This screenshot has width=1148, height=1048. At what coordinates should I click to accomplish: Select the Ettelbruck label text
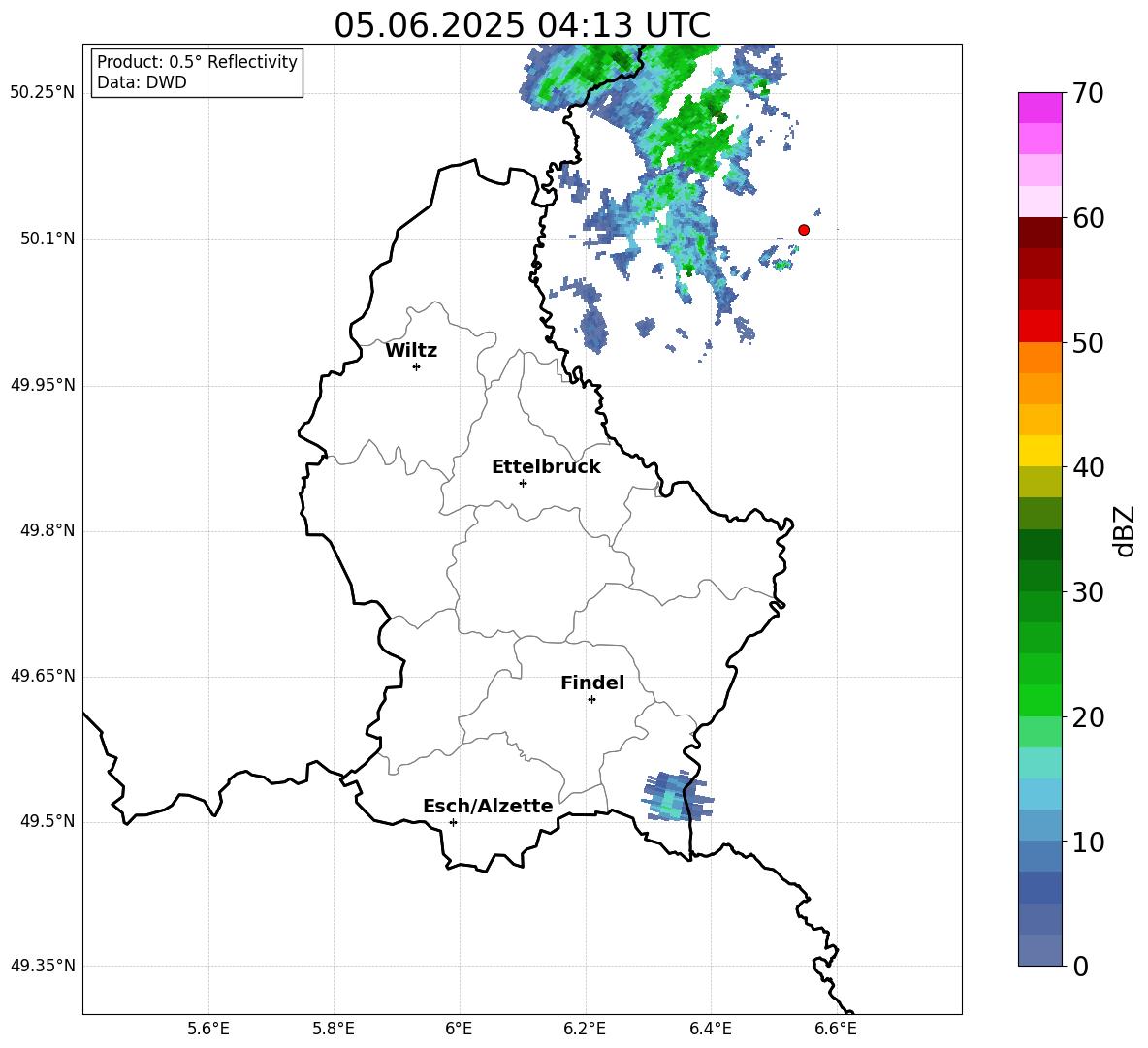[546, 467]
